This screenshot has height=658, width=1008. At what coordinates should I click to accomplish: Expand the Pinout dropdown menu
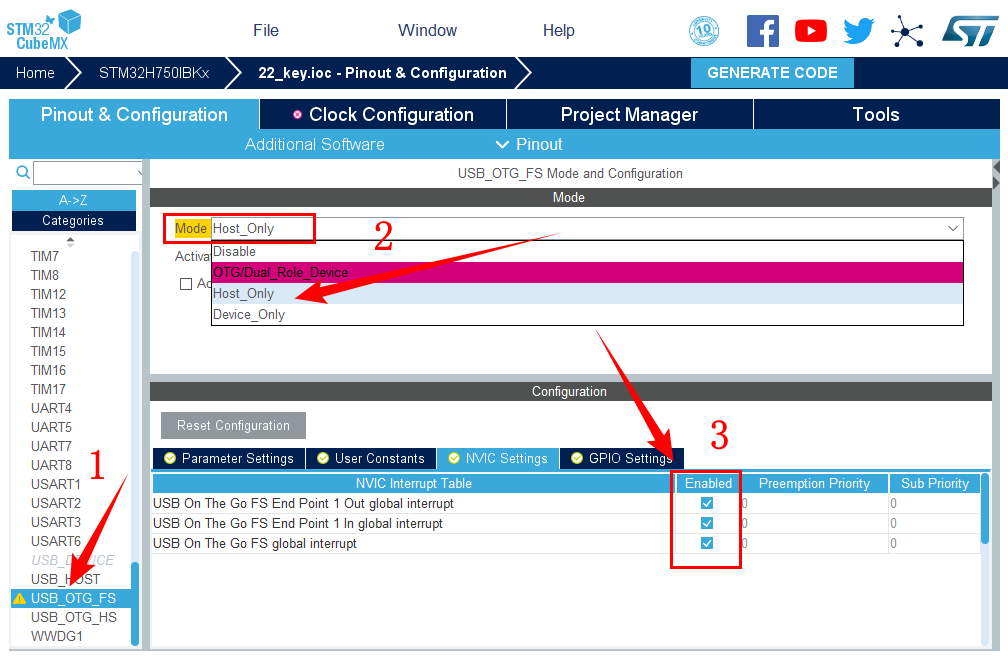point(529,145)
